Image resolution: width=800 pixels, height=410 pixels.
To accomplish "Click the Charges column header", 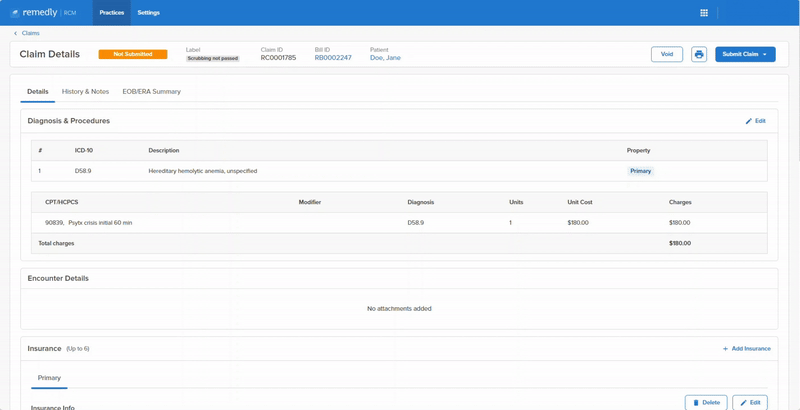I will pos(680,202).
